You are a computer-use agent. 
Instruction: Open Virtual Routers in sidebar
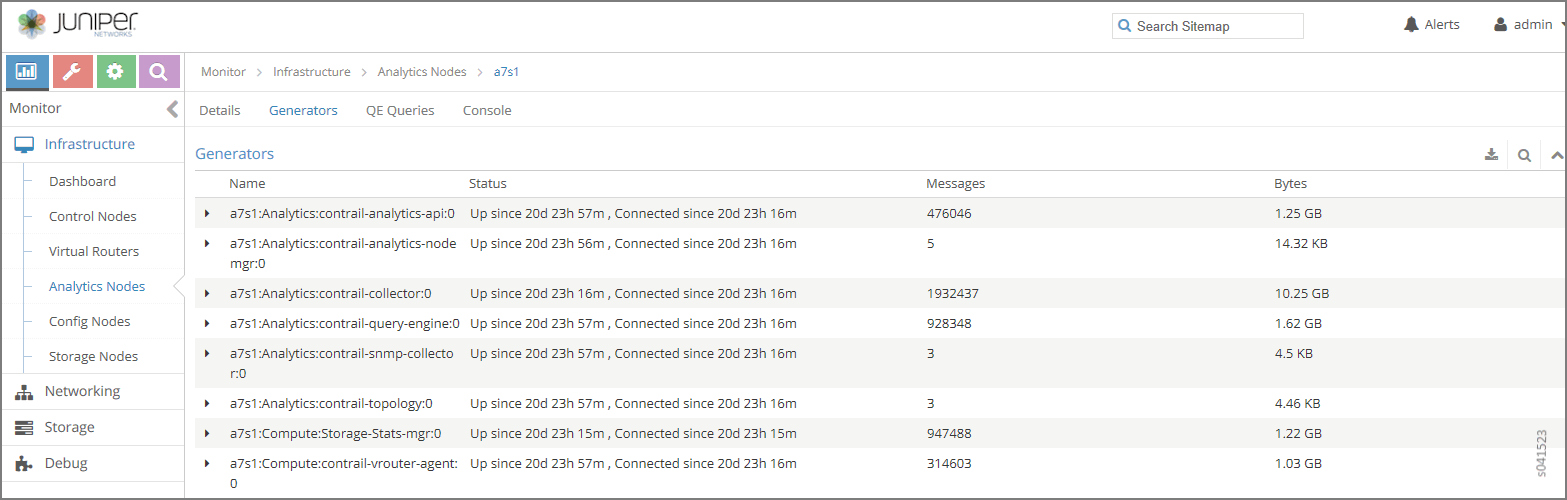click(94, 252)
